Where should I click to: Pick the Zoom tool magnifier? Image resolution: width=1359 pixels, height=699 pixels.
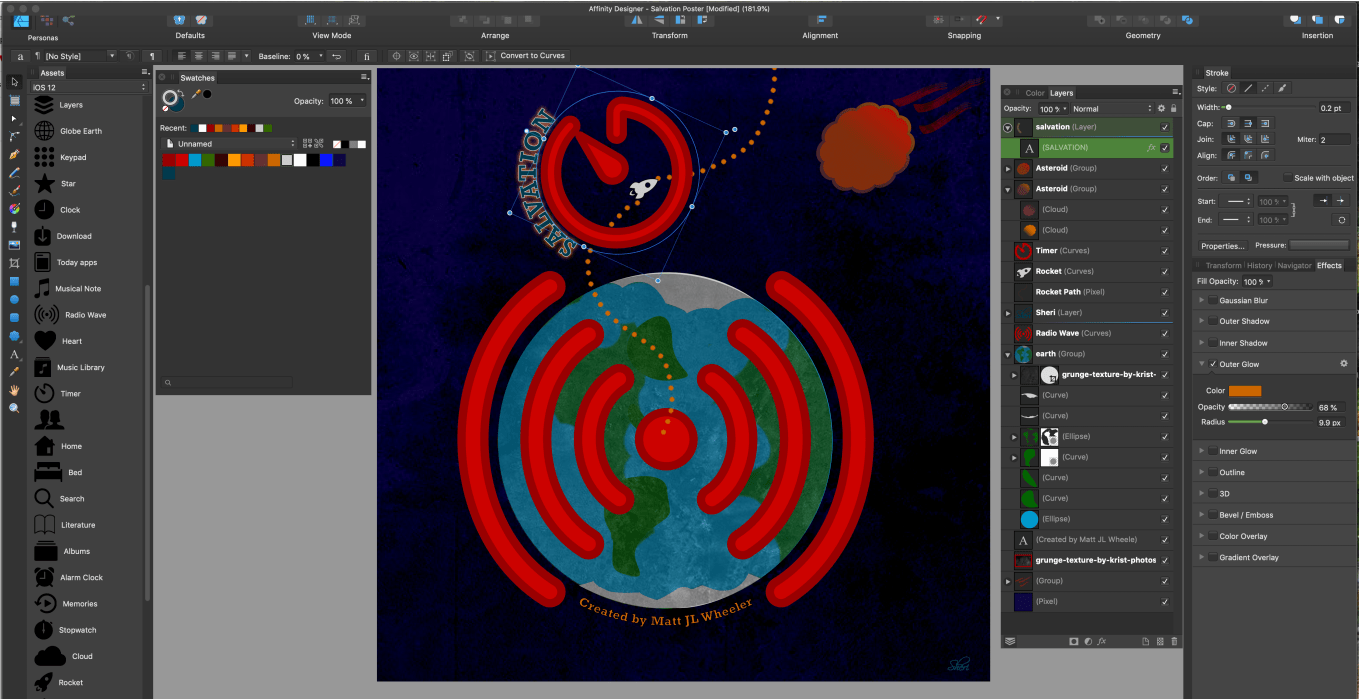pyautogui.click(x=14, y=408)
